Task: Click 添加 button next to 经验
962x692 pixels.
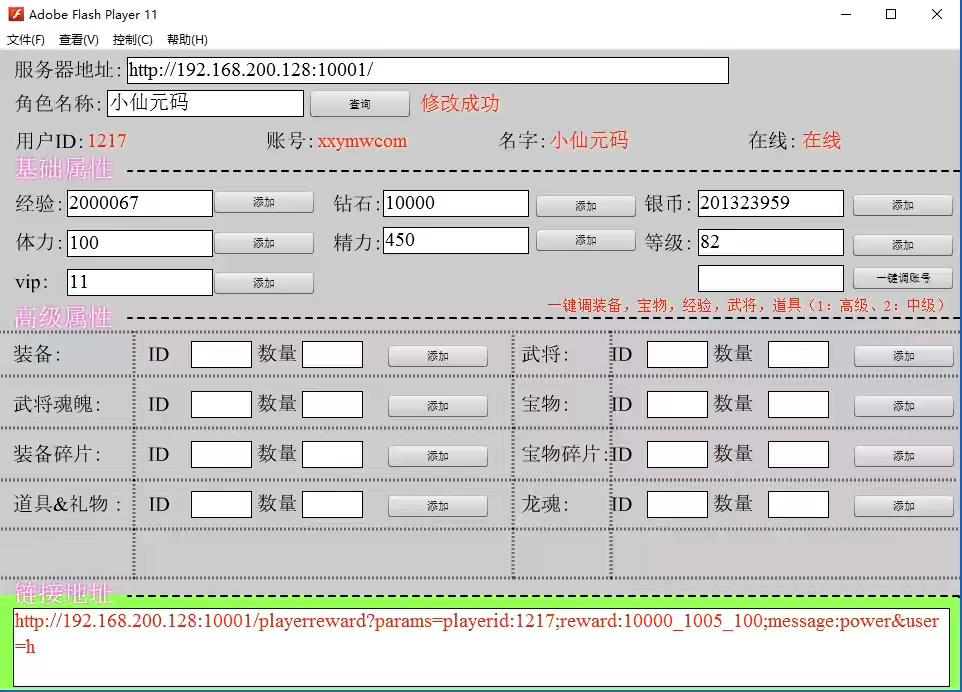Action: point(264,202)
